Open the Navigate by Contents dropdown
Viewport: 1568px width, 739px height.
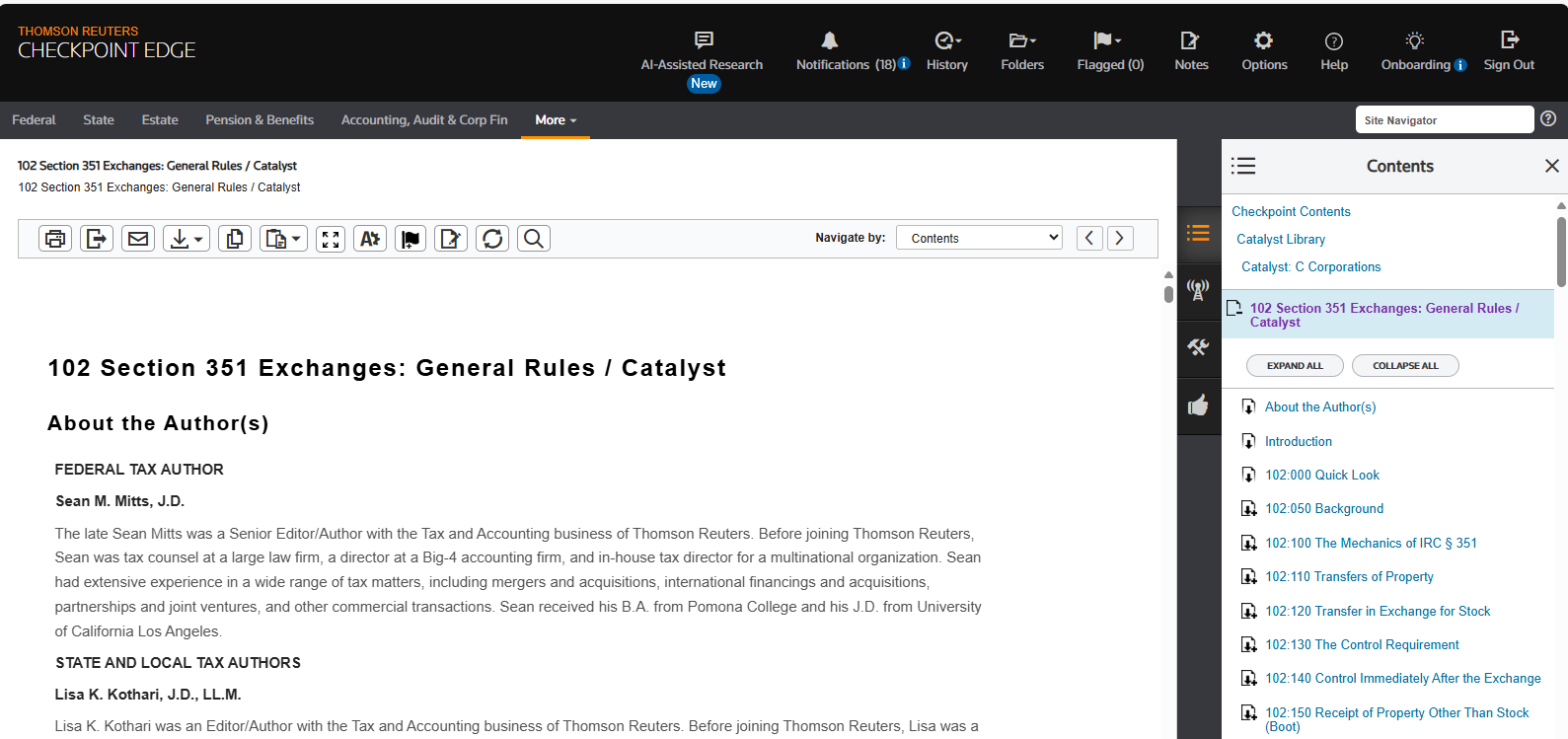[979, 238]
